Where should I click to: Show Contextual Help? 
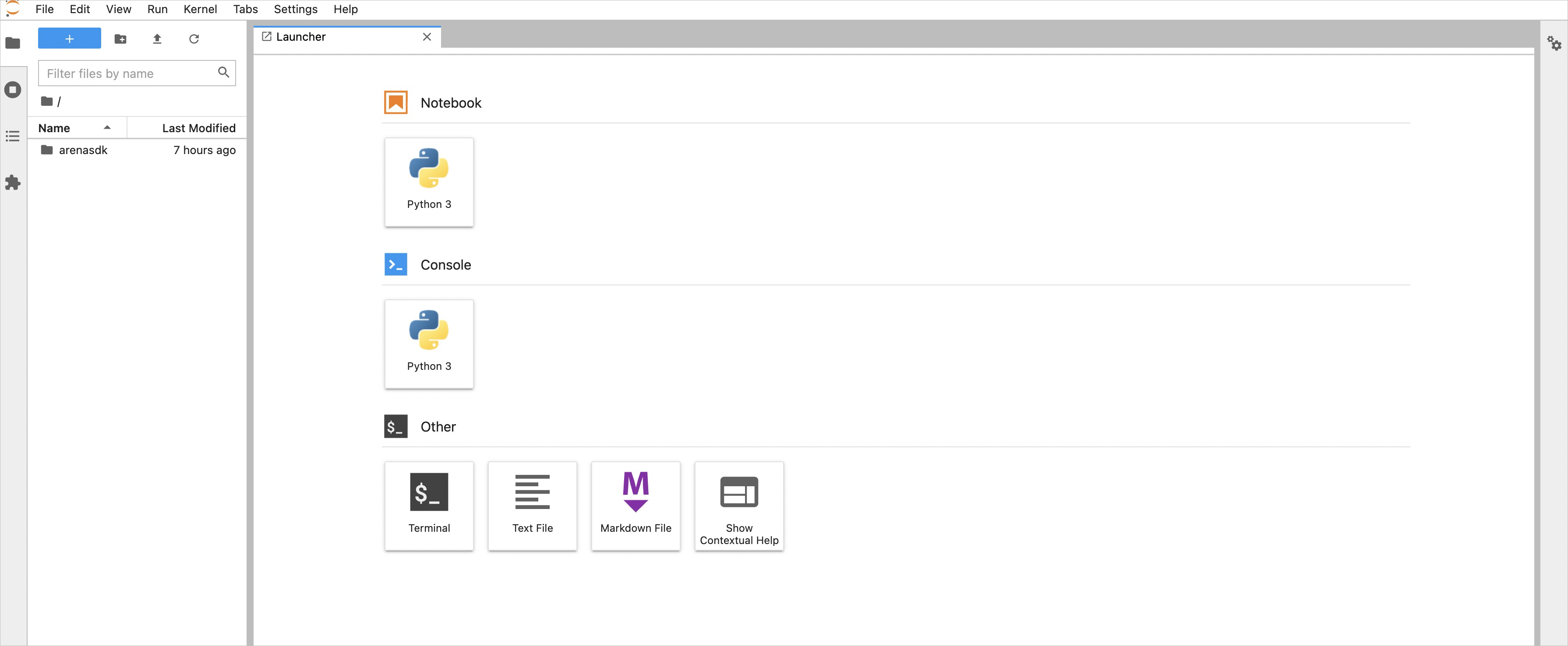click(739, 506)
